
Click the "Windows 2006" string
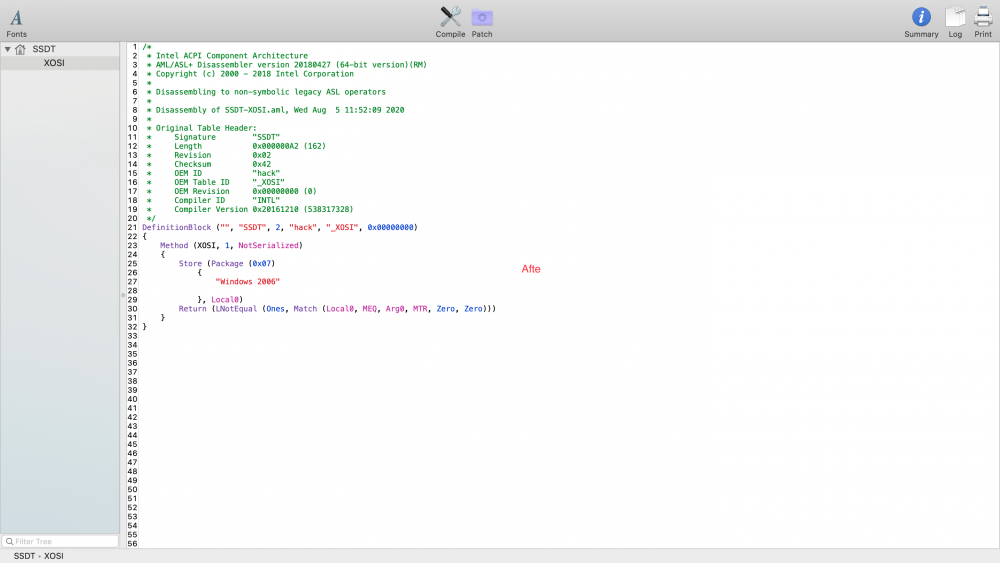[247, 281]
